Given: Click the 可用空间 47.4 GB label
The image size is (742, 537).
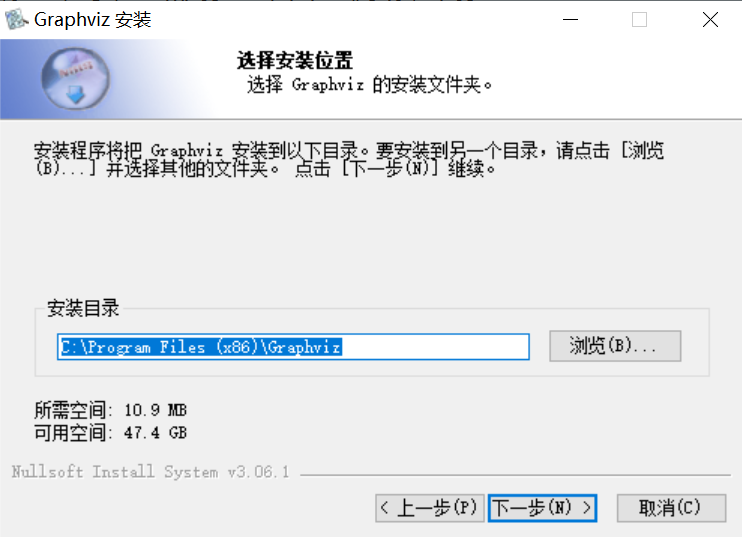Looking at the screenshot, I should point(110,432).
